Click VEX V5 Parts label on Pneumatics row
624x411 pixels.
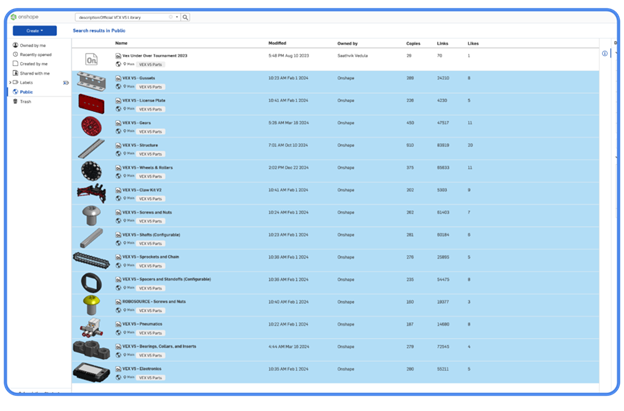152,331
